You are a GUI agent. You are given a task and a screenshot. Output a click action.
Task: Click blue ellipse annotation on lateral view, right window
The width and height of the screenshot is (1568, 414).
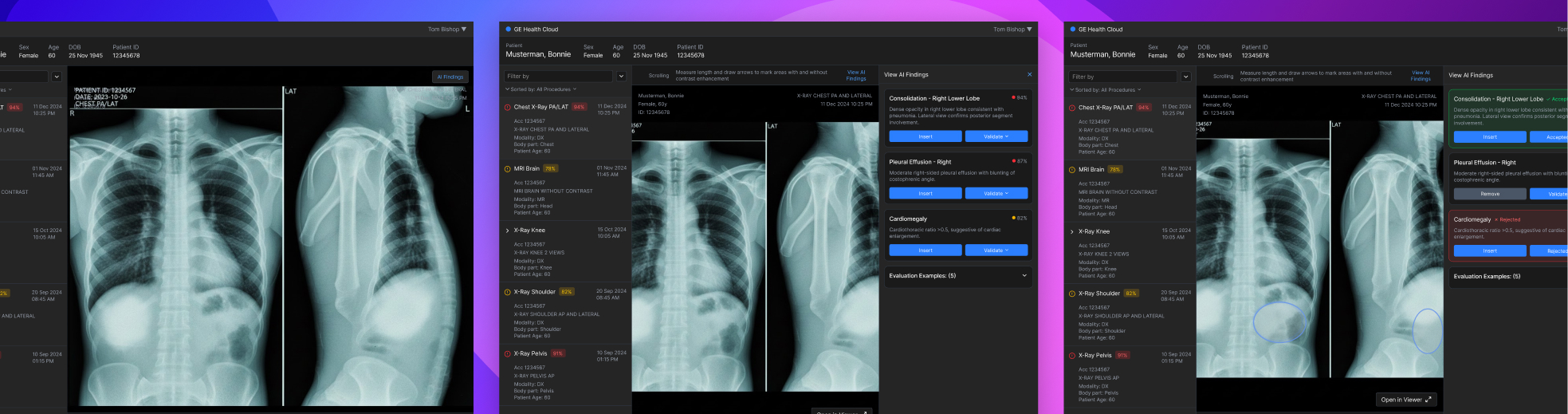pyautogui.click(x=1427, y=331)
